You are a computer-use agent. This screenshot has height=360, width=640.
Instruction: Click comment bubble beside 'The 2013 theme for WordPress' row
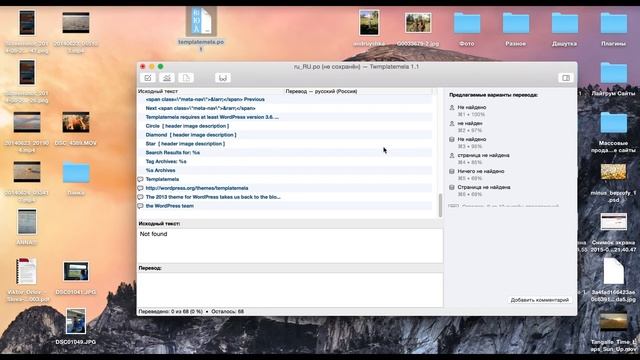[x=140, y=197]
